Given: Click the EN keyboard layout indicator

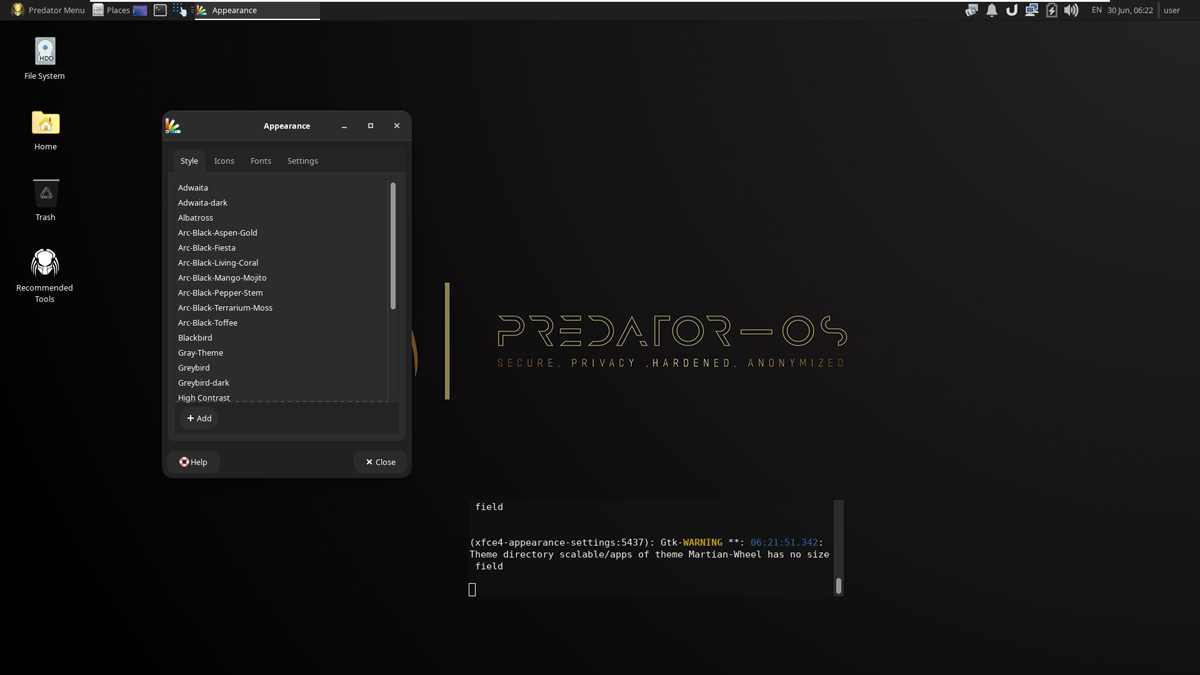Looking at the screenshot, I should [x=1097, y=10].
